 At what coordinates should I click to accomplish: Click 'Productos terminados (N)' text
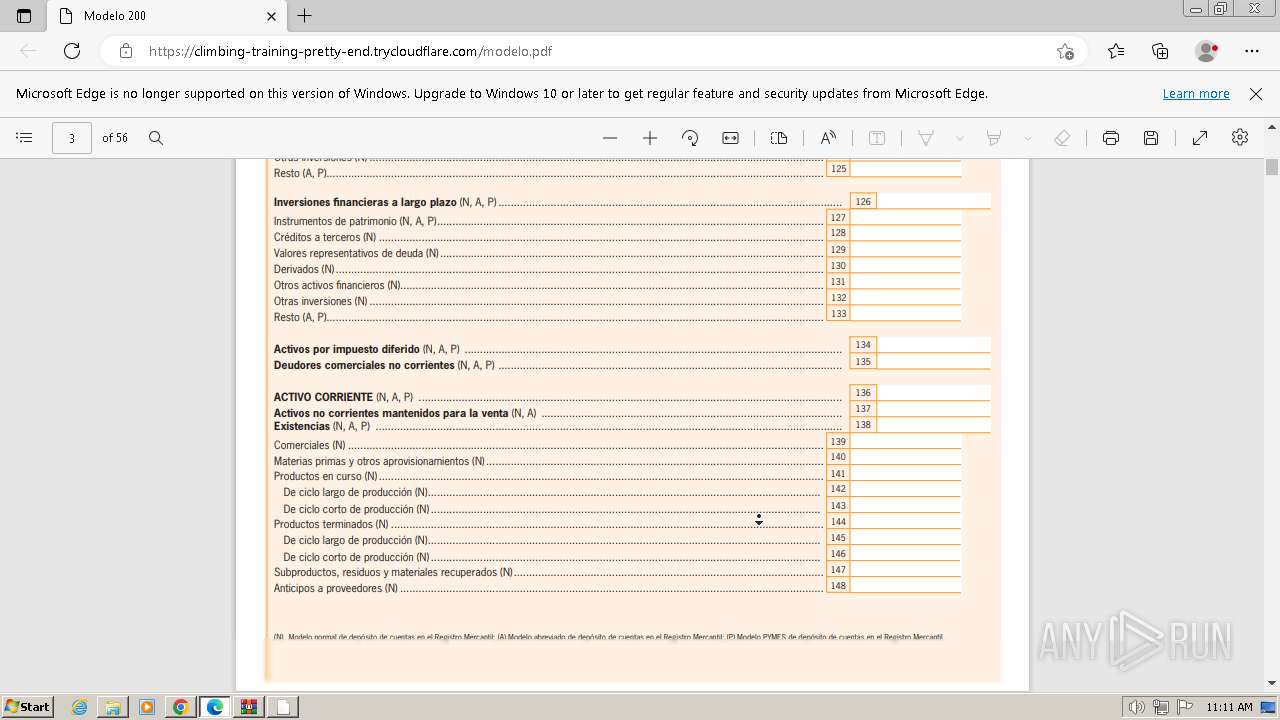[x=331, y=524]
